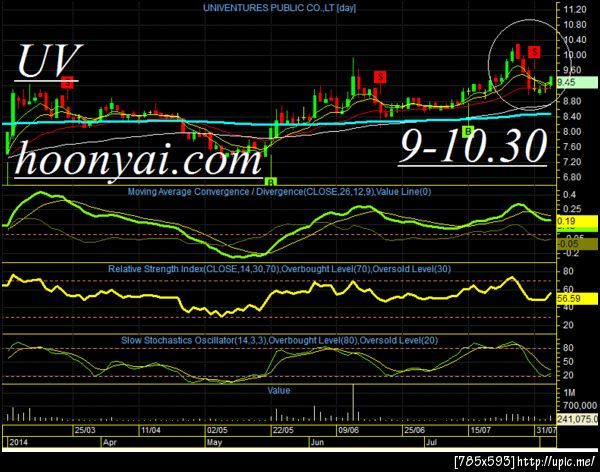Click the 25/06 date marker
The image size is (600, 472).
point(414,430)
